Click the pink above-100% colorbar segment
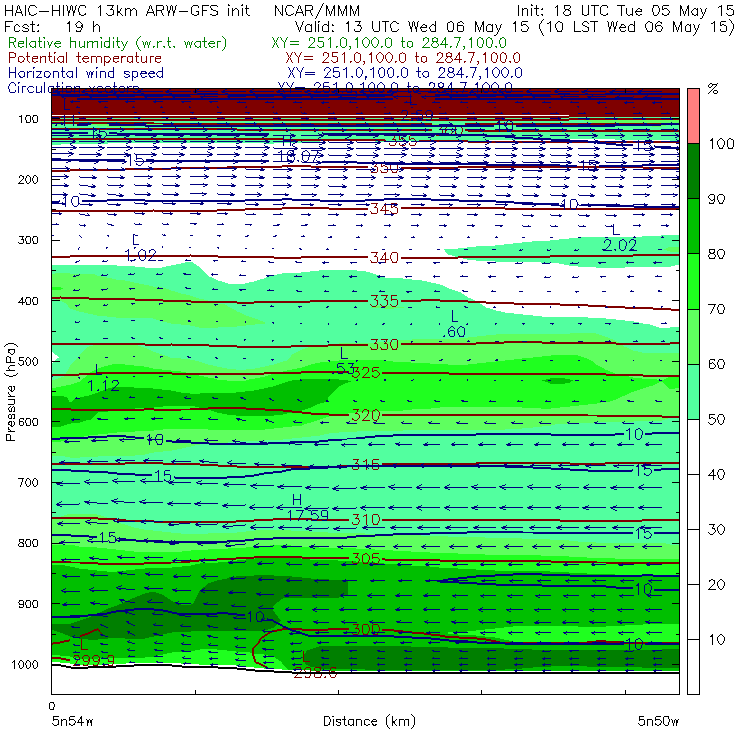740x740 pixels. (x=693, y=116)
